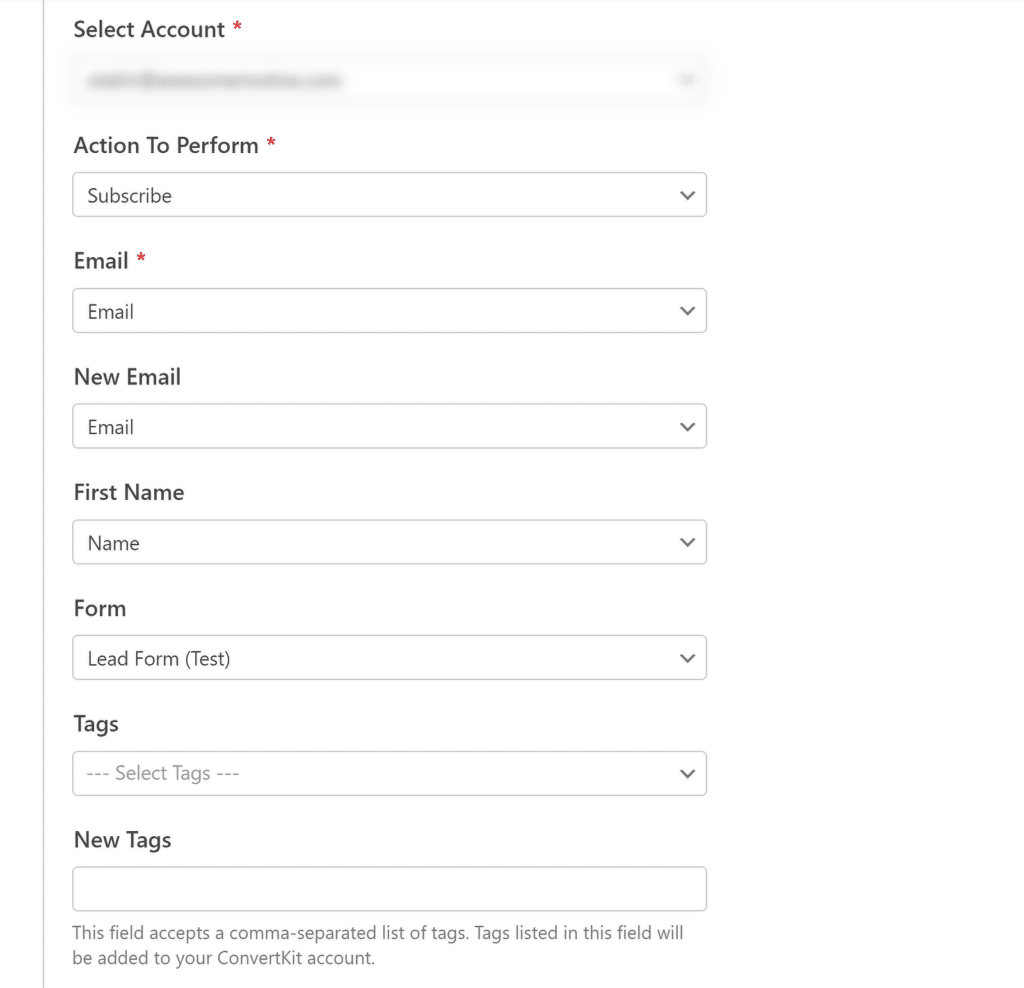Image resolution: width=1024 pixels, height=988 pixels.
Task: Open the Lead Form (Test) dropdown
Action: (x=380, y=659)
